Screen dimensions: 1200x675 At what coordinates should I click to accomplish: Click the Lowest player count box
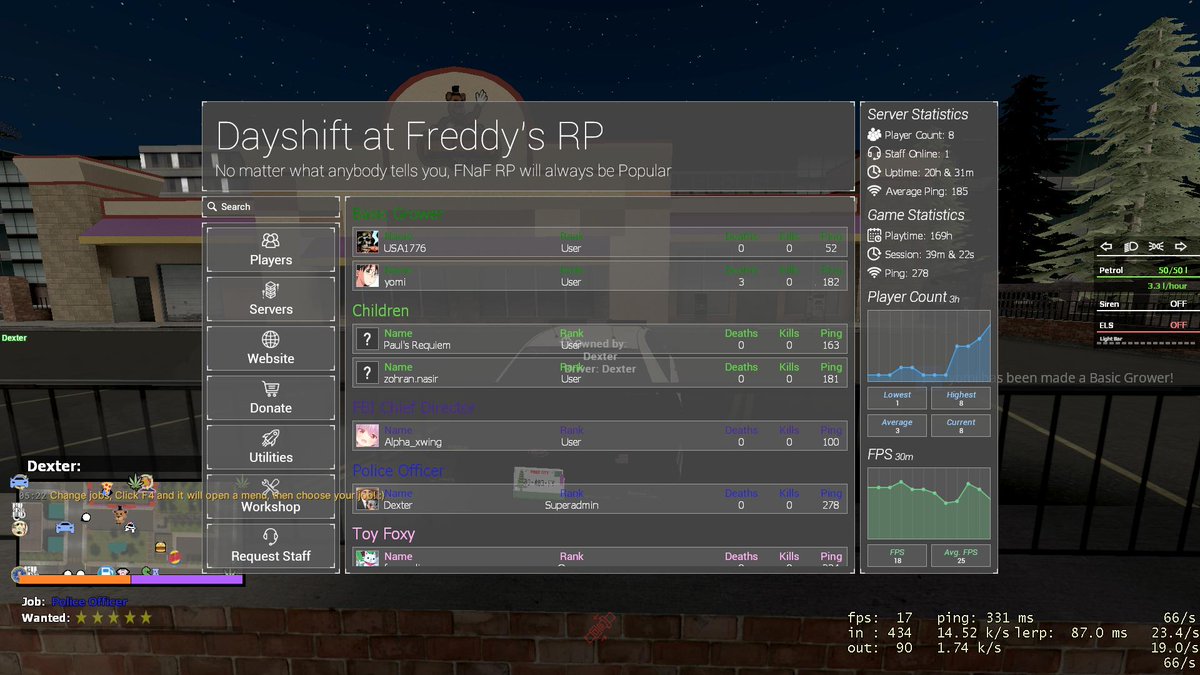(x=897, y=398)
